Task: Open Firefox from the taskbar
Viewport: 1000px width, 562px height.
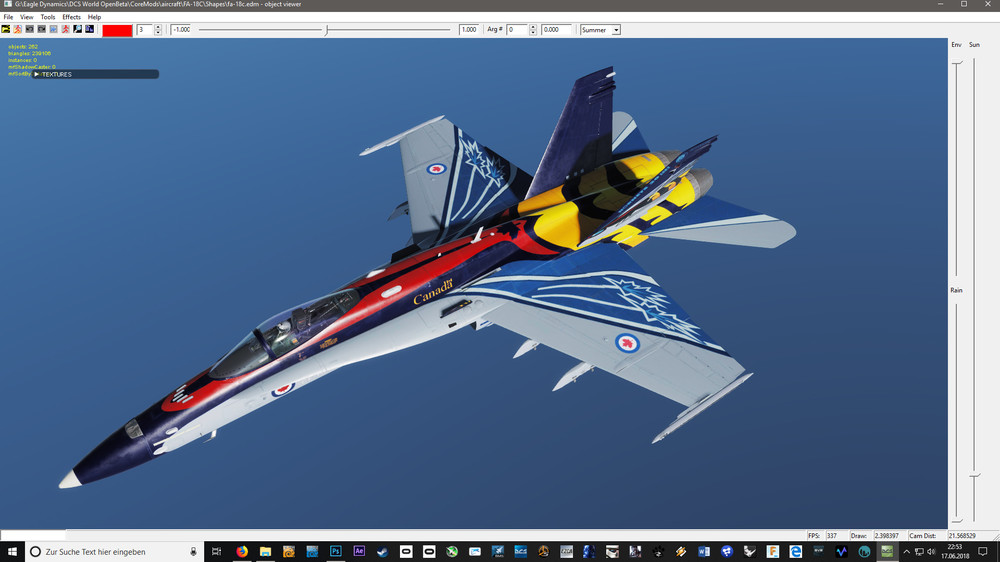Action: pos(242,551)
